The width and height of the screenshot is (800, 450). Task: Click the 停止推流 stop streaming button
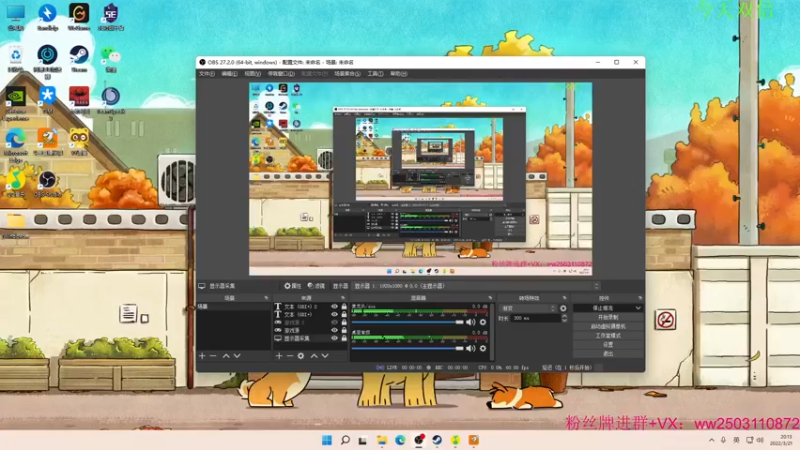point(603,308)
